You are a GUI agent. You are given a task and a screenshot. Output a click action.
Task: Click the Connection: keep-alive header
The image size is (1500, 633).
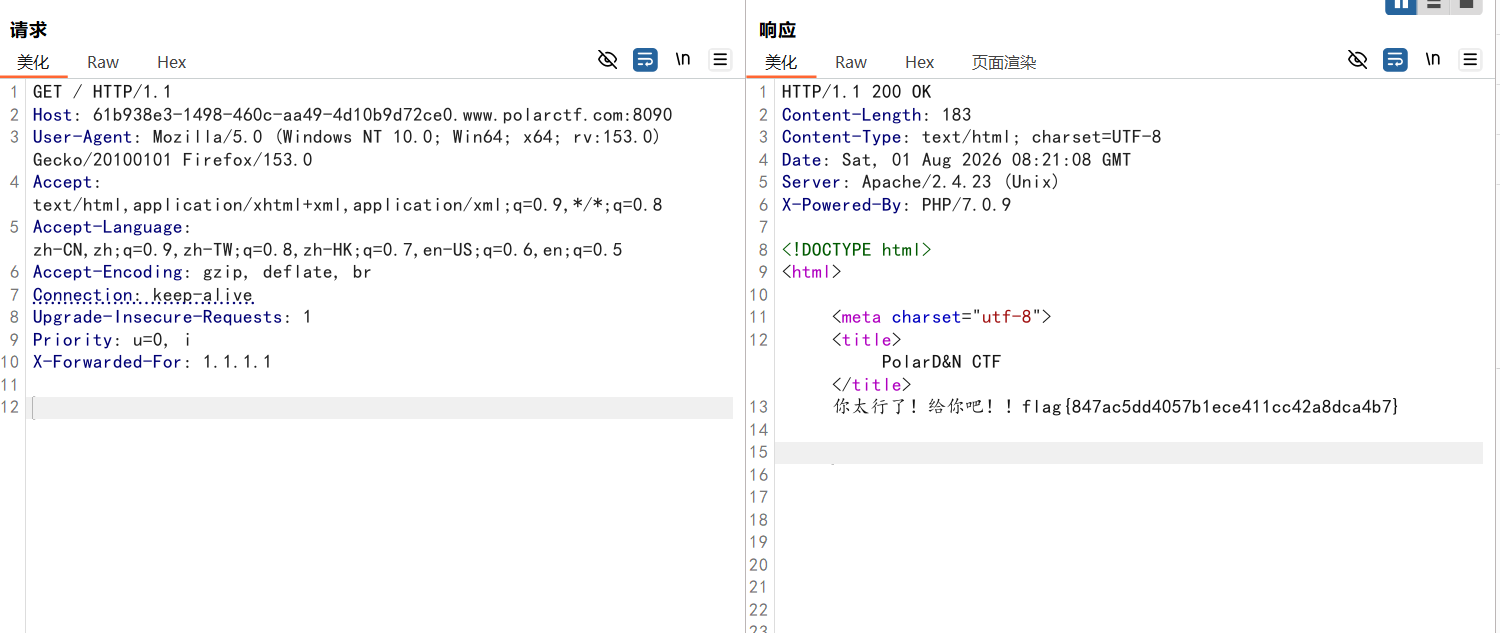(143, 295)
